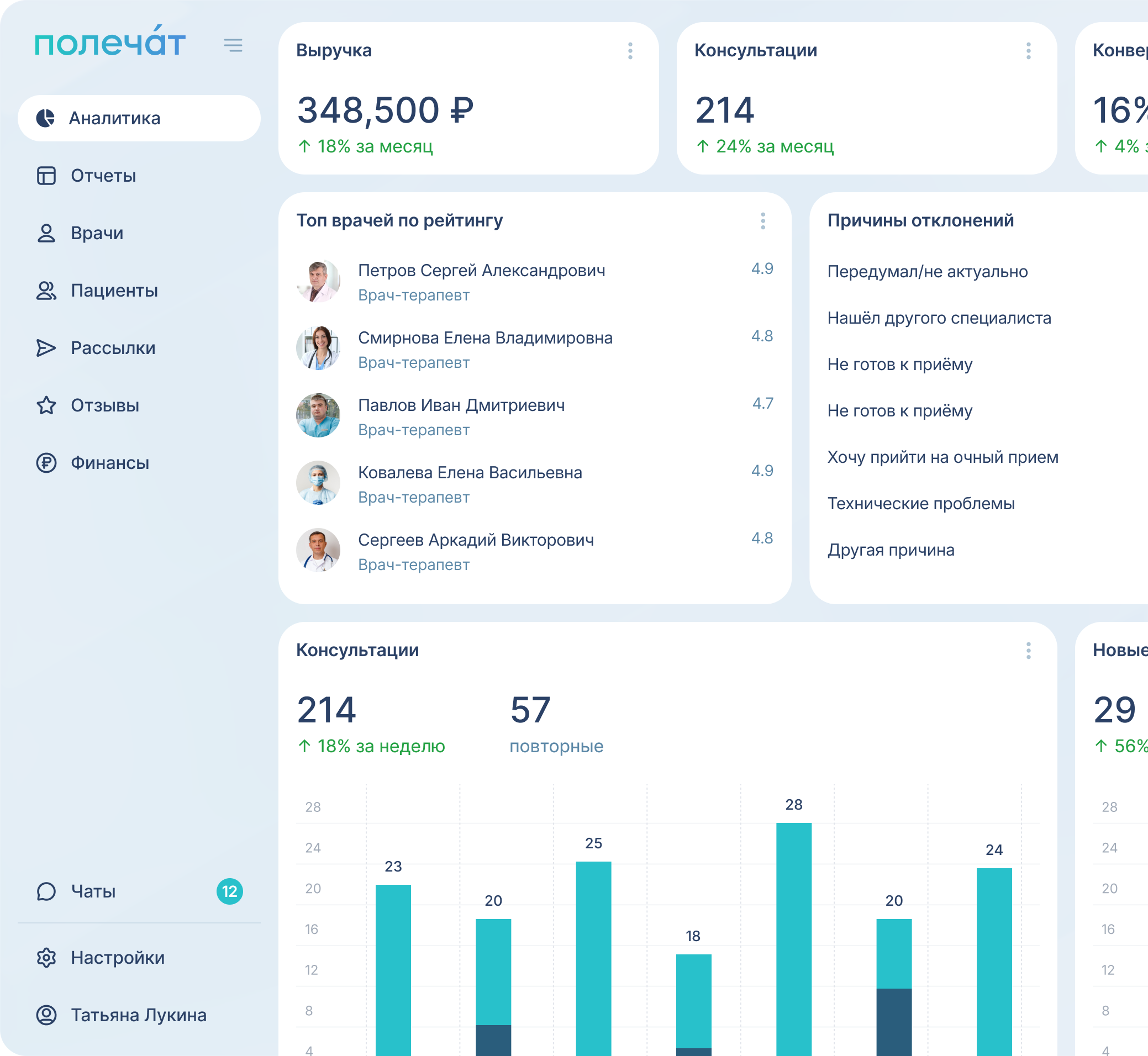
Task: Select avatar of Смирнова Елена Владимировна
Action: [318, 349]
